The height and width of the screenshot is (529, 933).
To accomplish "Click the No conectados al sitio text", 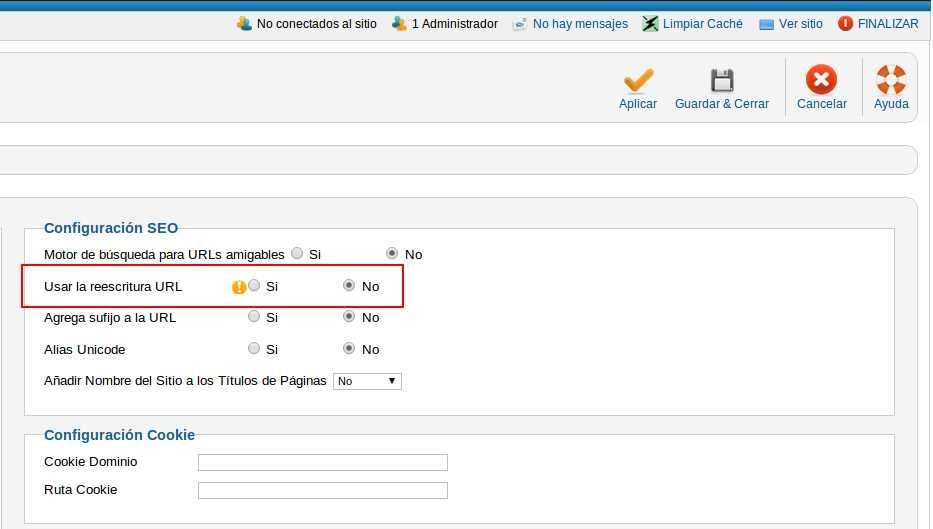I will pos(317,24).
